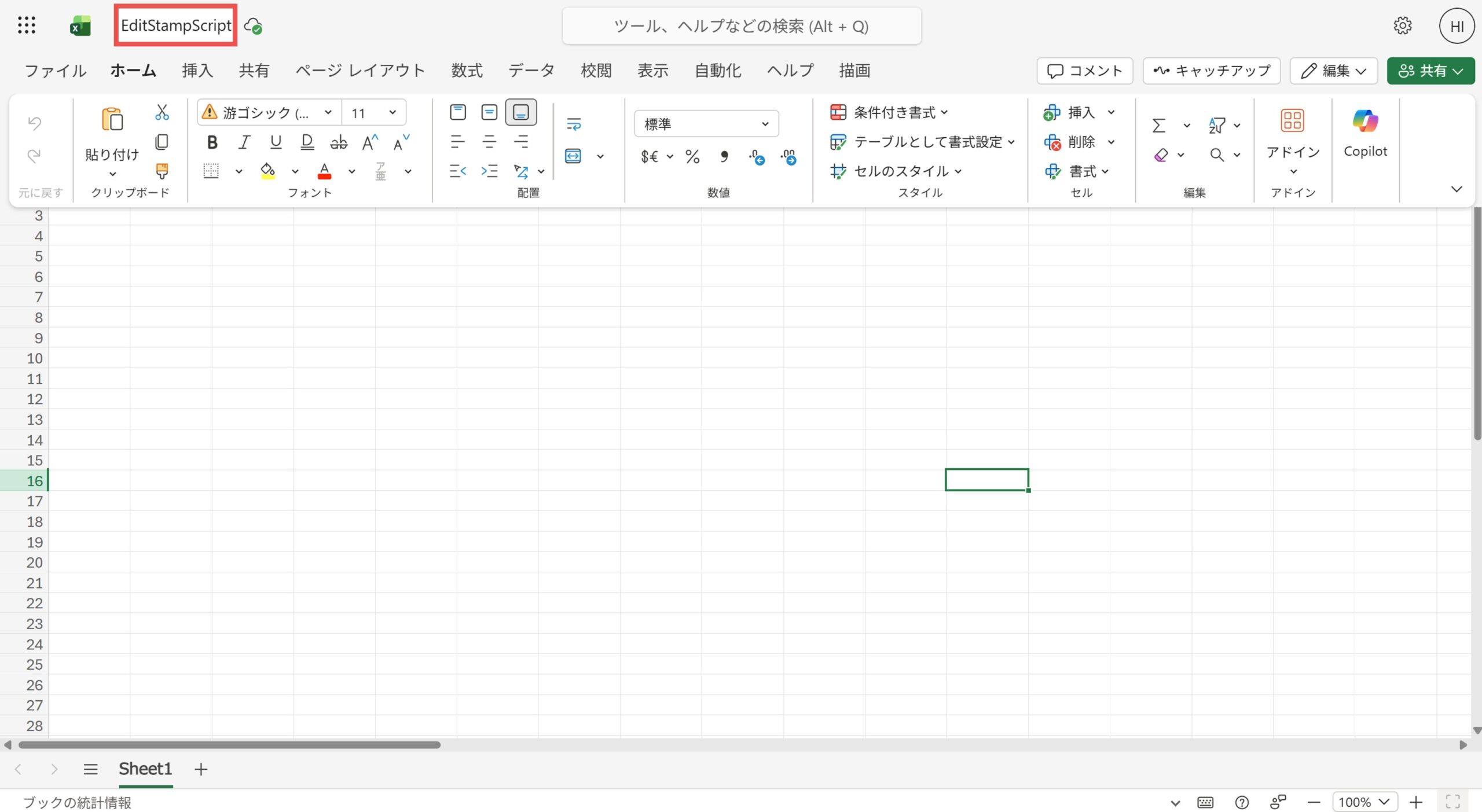Click the increase decimal icon

789,156
